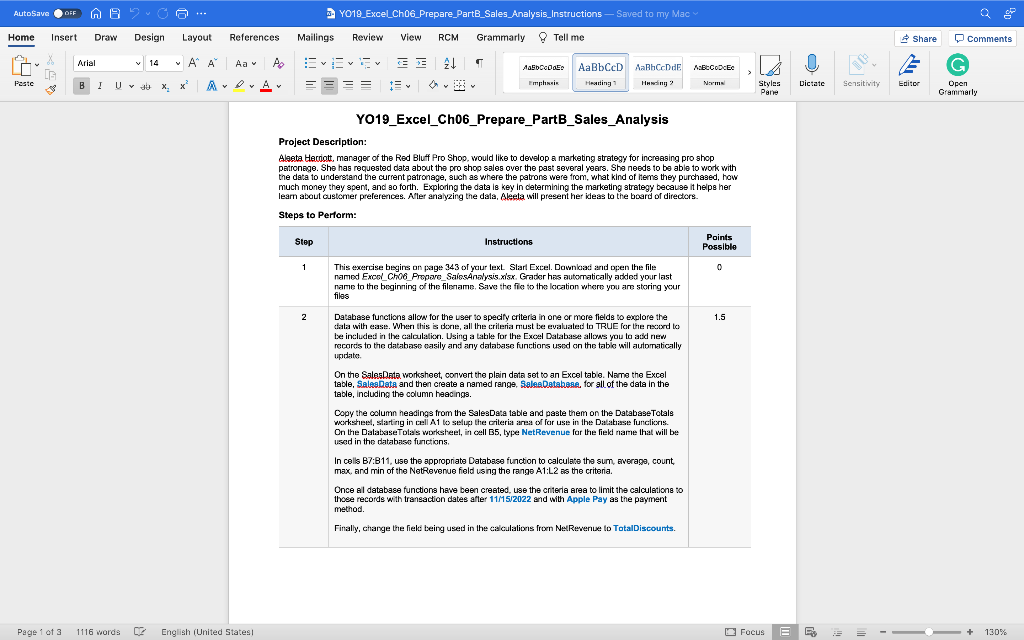Cut selection with scissors icon
This screenshot has height=640, width=1024.
tap(50, 61)
